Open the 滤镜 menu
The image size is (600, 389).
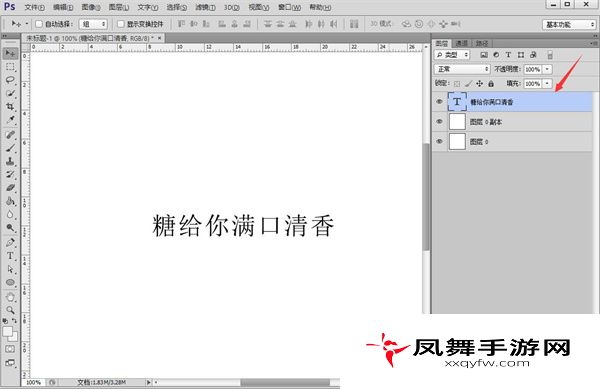pyautogui.click(x=205, y=7)
